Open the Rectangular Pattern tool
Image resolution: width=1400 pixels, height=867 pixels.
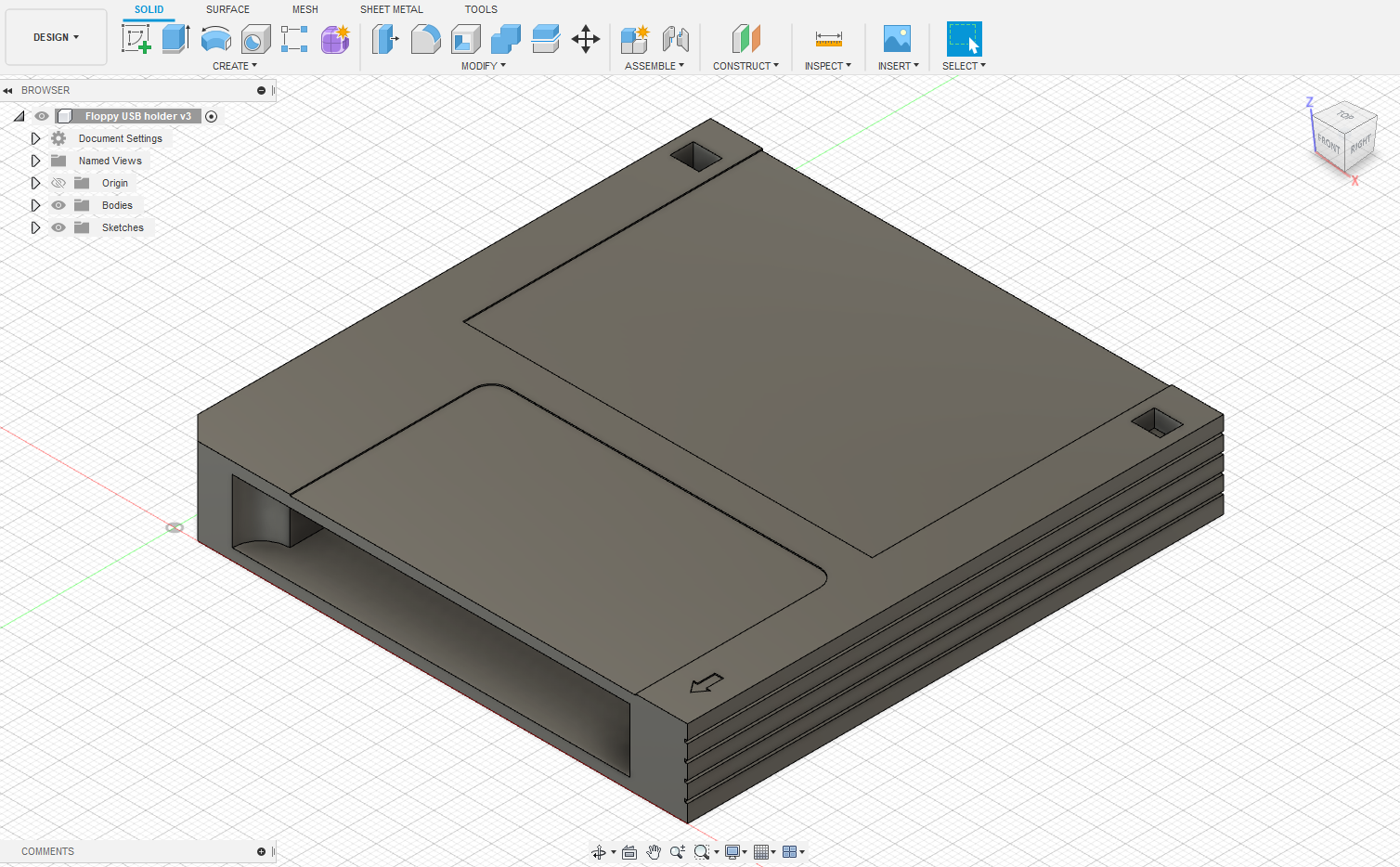pos(294,39)
